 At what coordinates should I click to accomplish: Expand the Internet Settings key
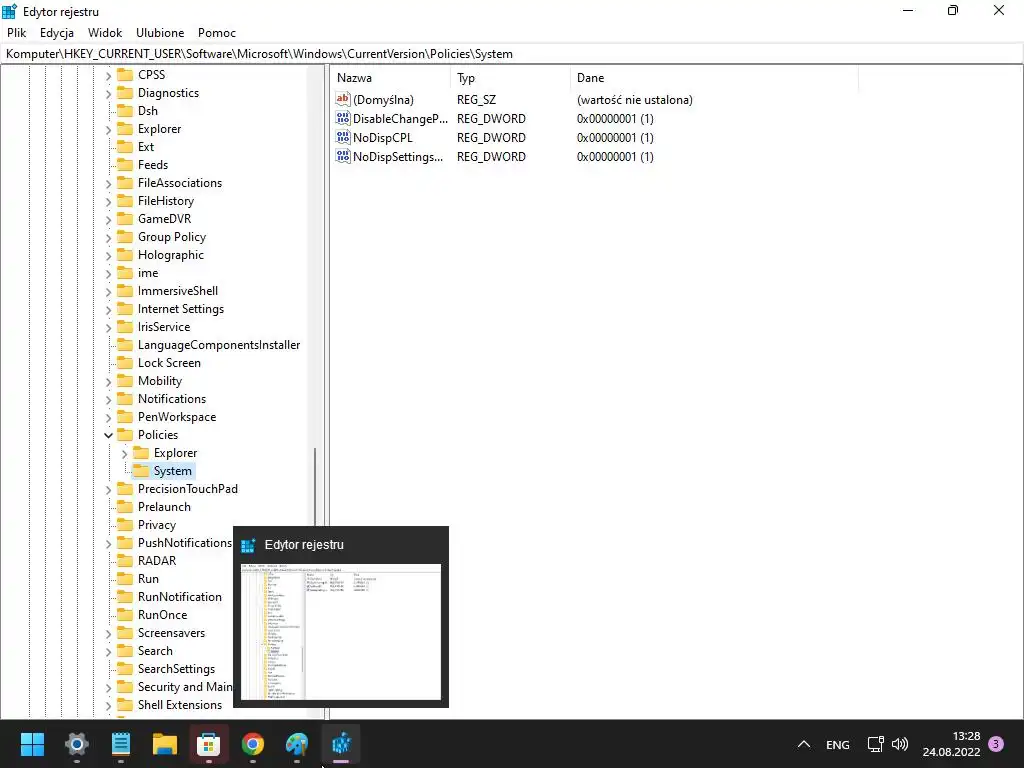coord(108,310)
